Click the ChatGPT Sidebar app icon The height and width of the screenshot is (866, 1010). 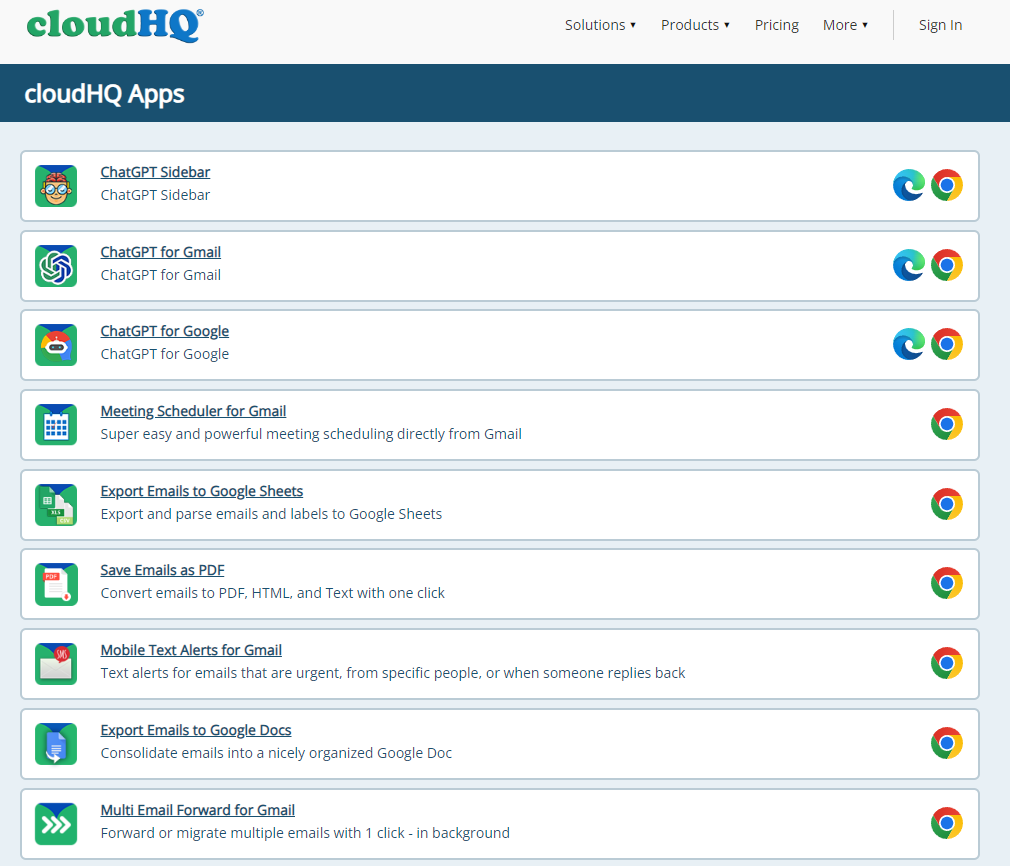(x=56, y=186)
